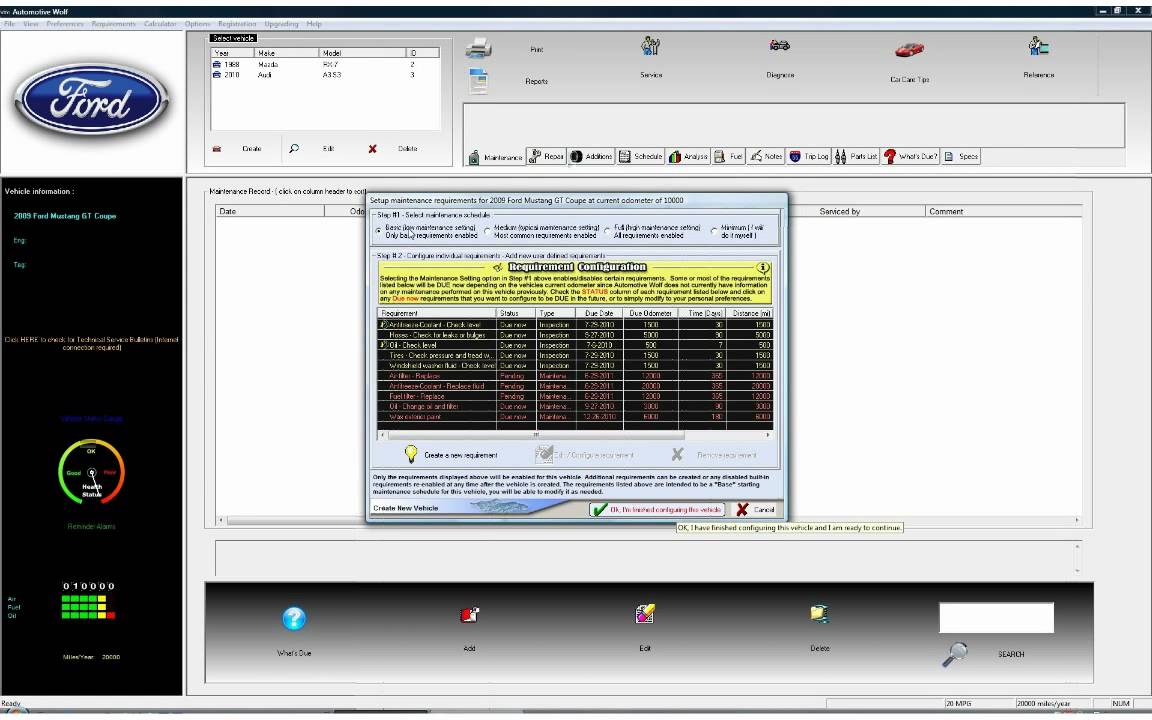The width and height of the screenshot is (1152, 720).
Task: Sort by the Due Odometer column header
Action: click(650, 313)
